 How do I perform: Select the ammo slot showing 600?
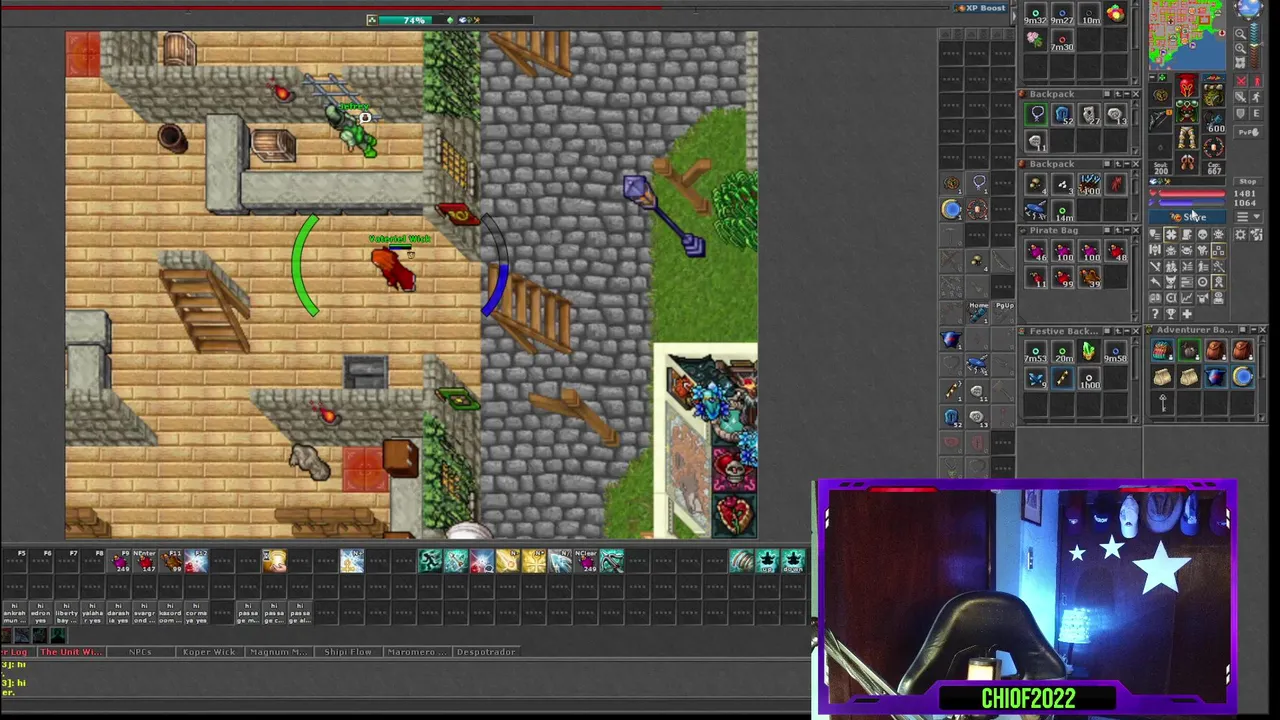(1213, 123)
